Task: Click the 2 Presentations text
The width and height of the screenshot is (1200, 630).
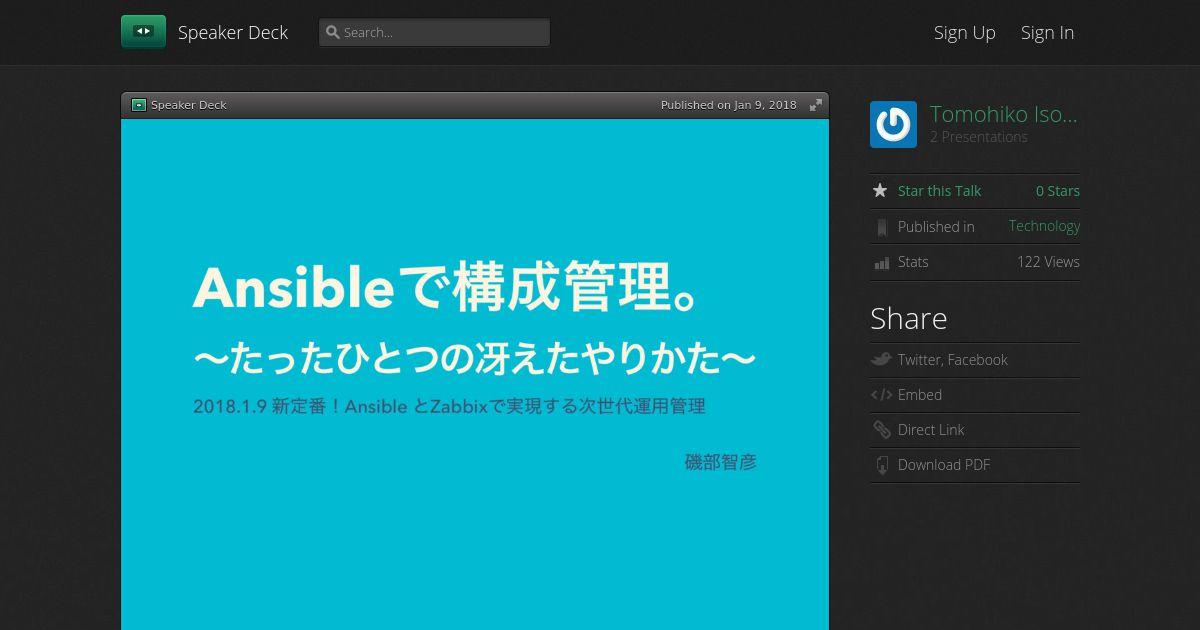Action: click(x=979, y=137)
